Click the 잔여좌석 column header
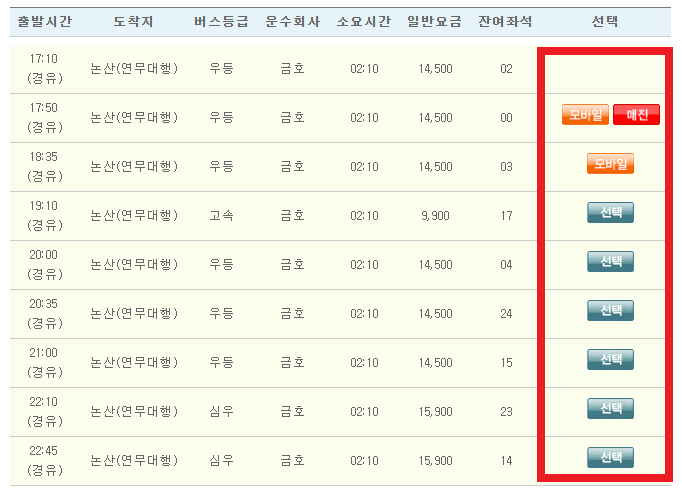The width and height of the screenshot is (682, 492). (x=505, y=21)
